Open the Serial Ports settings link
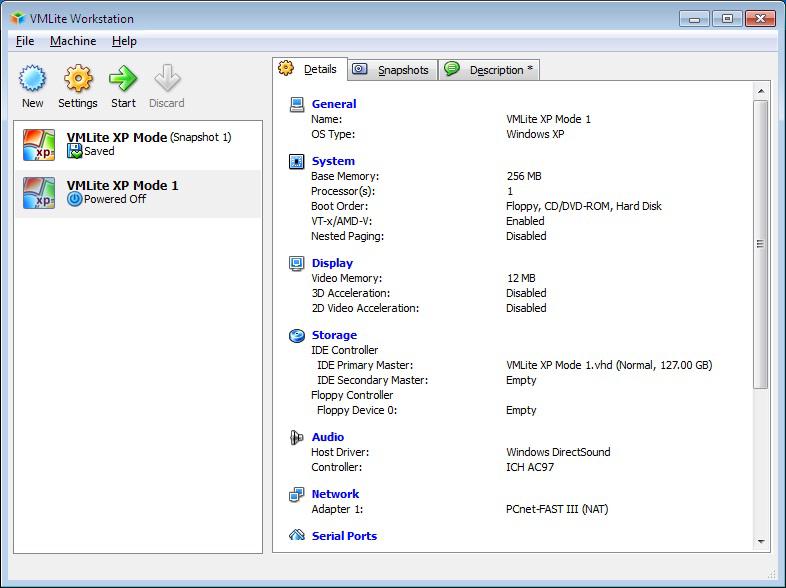The width and height of the screenshot is (786, 588). 344,536
